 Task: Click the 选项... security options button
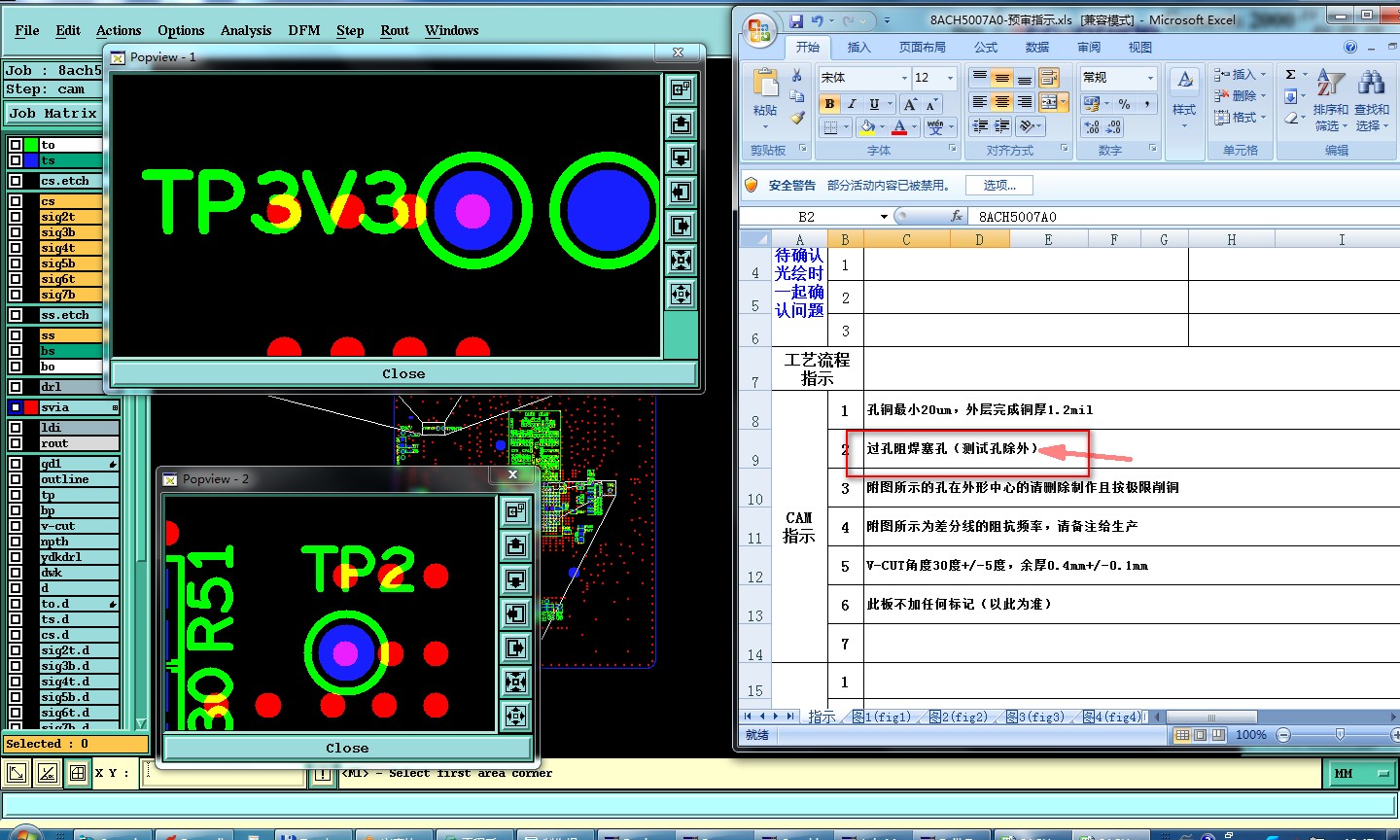(999, 185)
